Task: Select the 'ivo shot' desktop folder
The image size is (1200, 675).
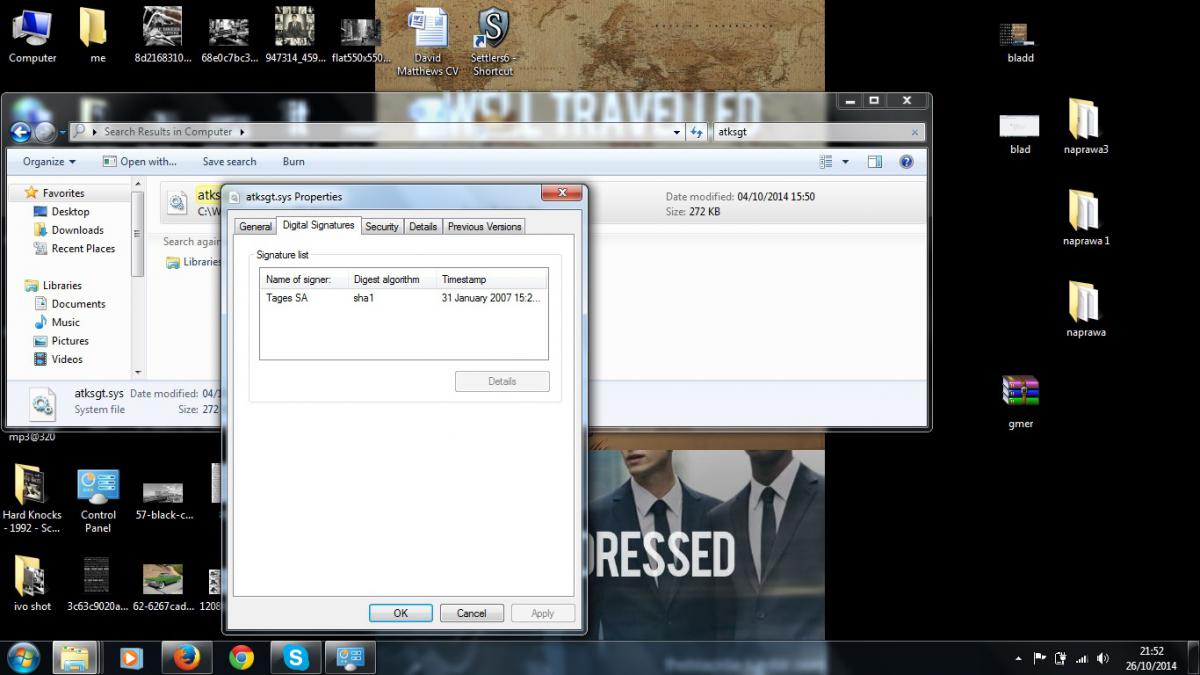Action: coord(32,583)
